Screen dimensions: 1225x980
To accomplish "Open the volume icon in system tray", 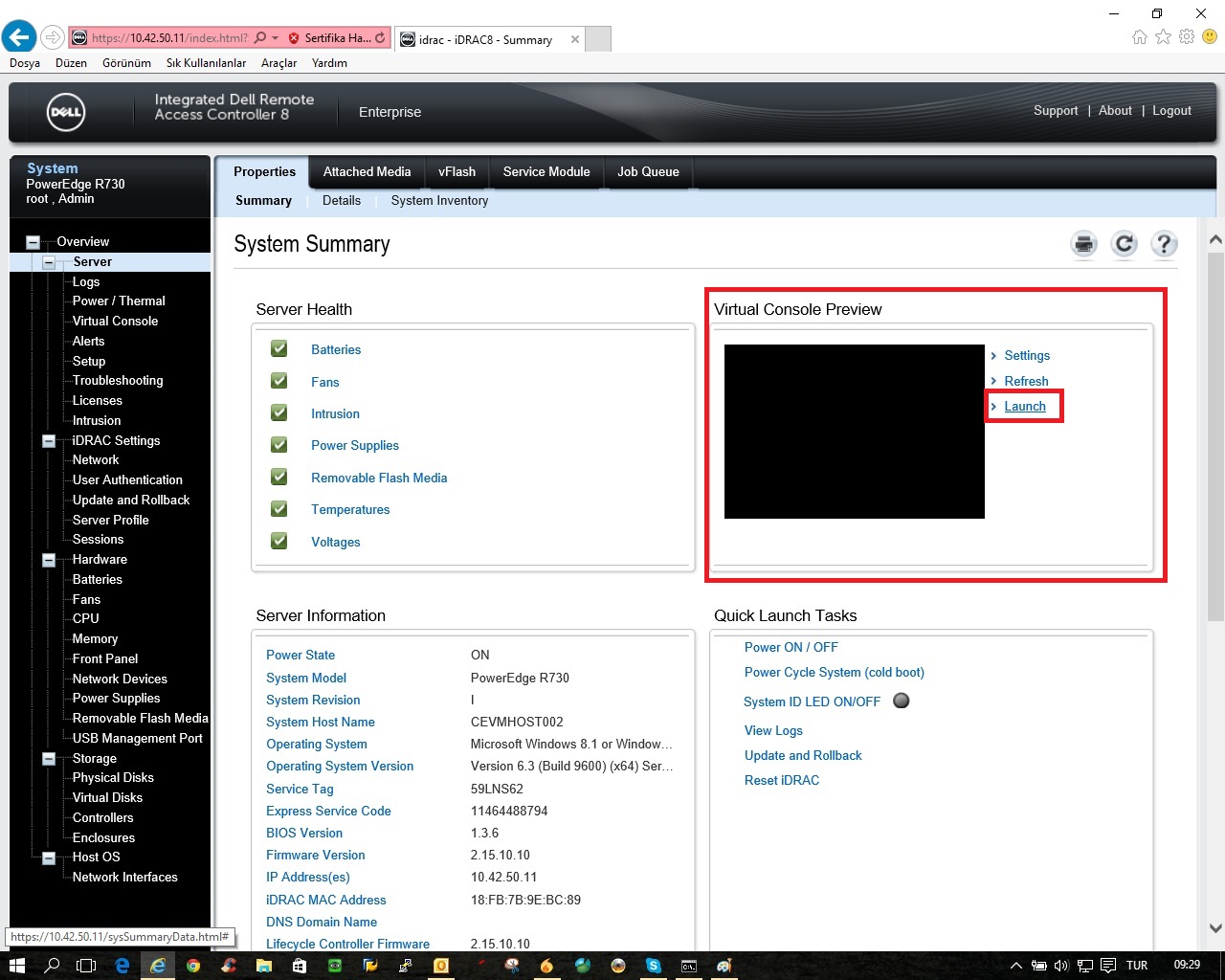I will pyautogui.click(x=1061, y=966).
